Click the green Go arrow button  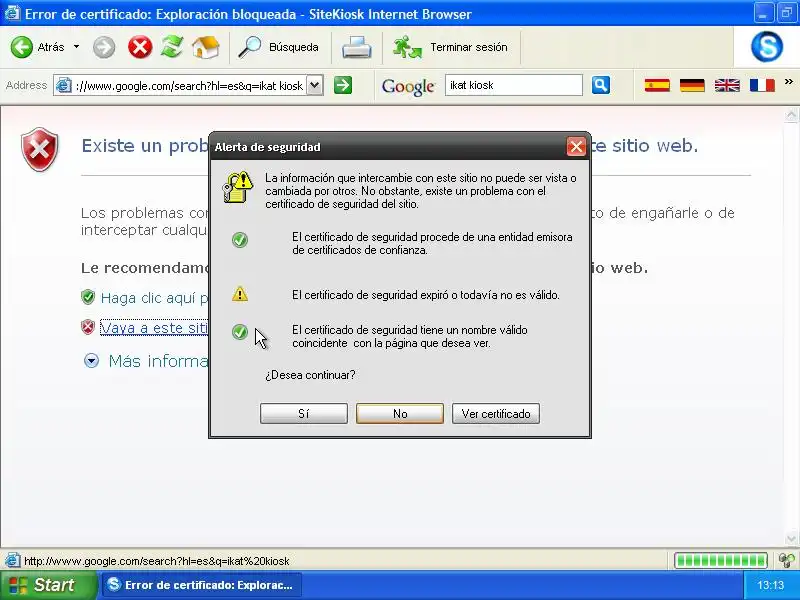point(343,85)
